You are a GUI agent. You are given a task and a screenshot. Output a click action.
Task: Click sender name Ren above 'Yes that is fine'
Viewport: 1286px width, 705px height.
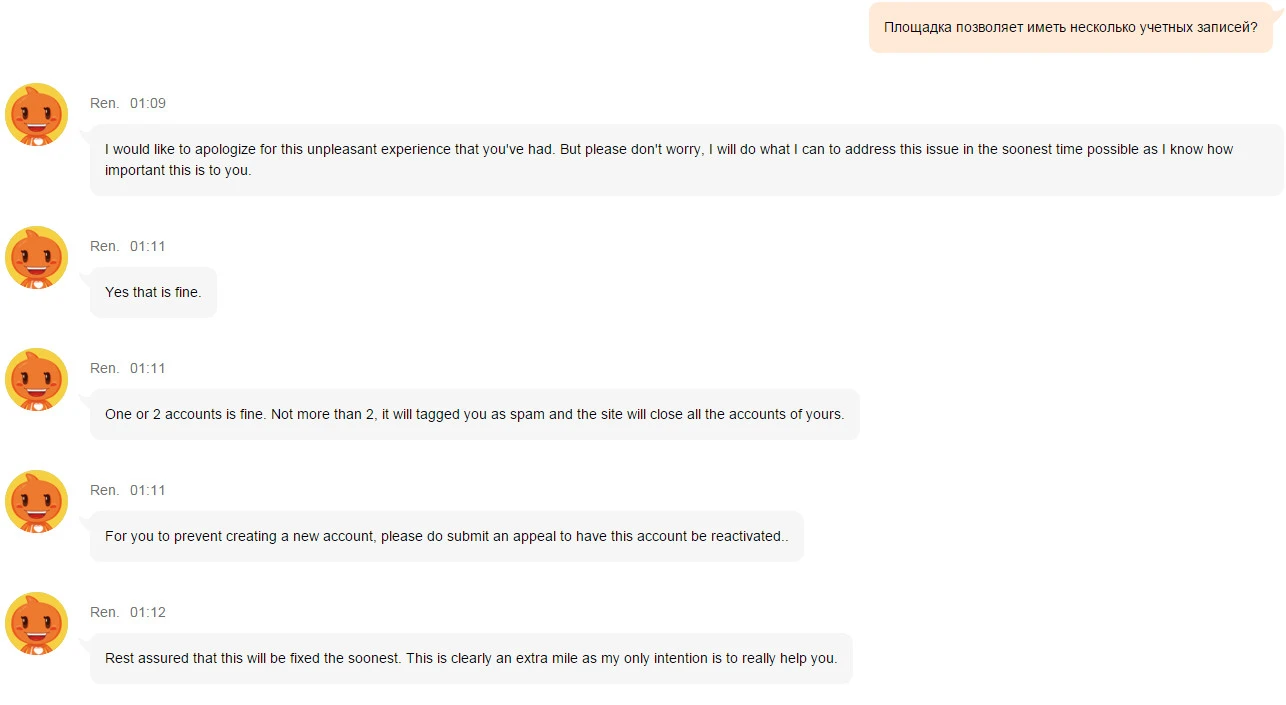point(104,246)
